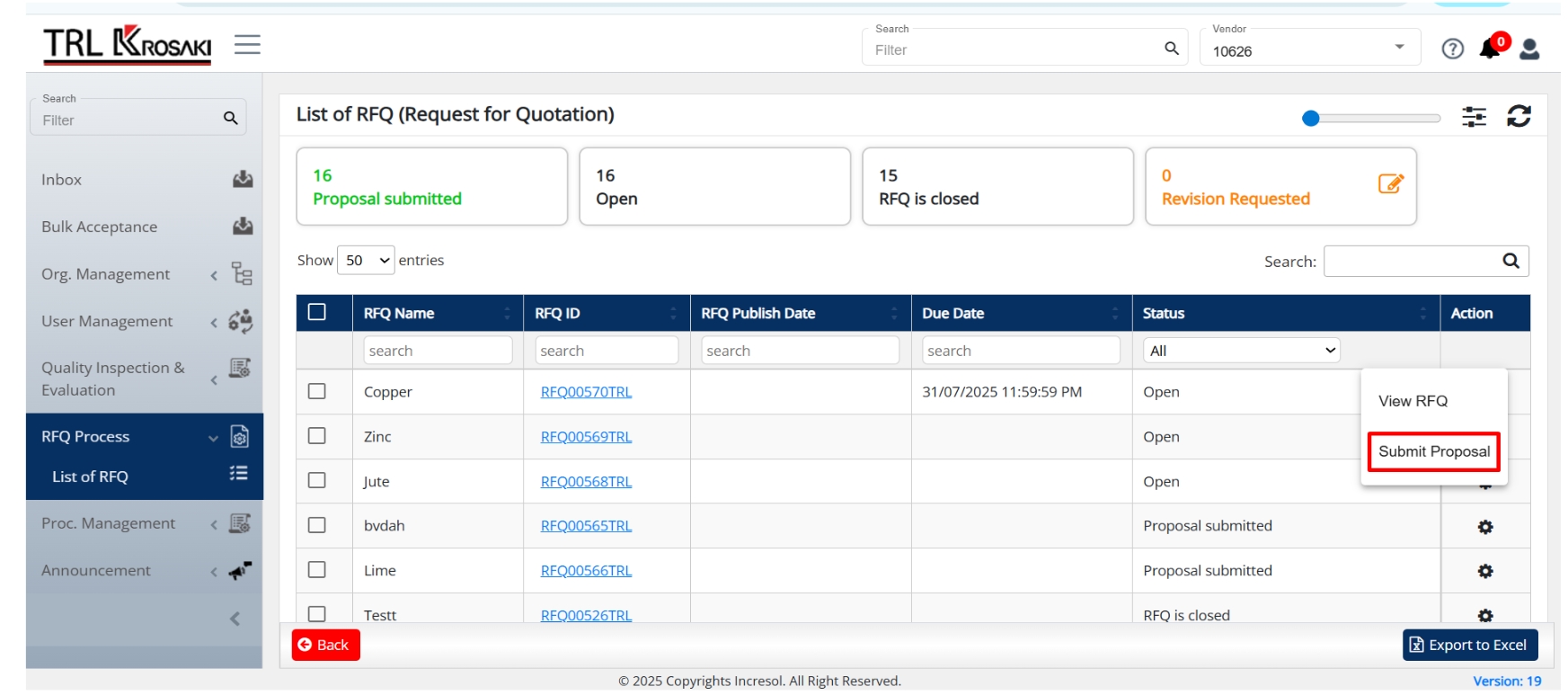The width and height of the screenshot is (1568, 695).
Task: Open the user profile icon
Action: [x=1529, y=49]
